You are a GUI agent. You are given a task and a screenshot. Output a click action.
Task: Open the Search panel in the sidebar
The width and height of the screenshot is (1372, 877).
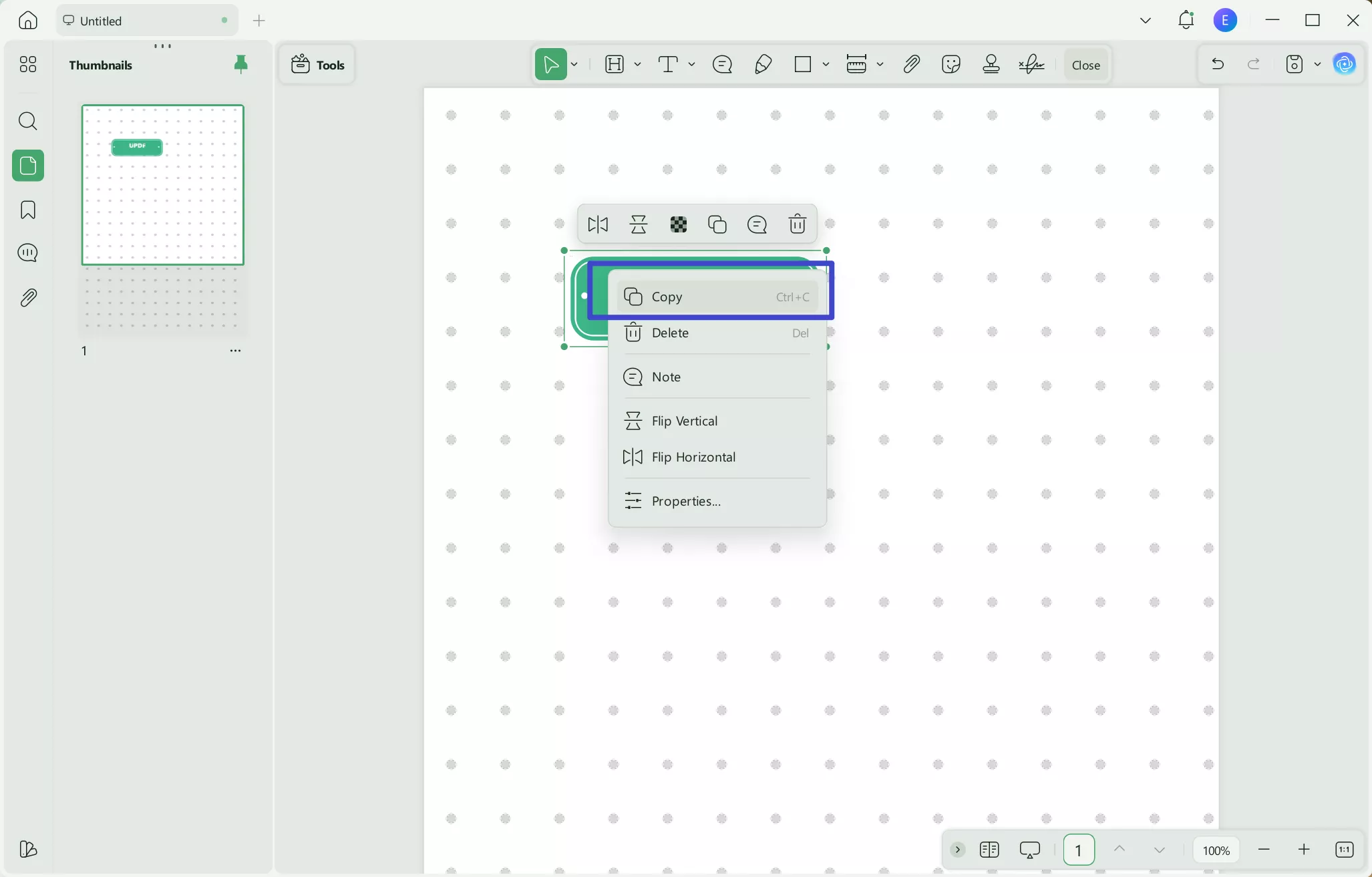pos(27,121)
